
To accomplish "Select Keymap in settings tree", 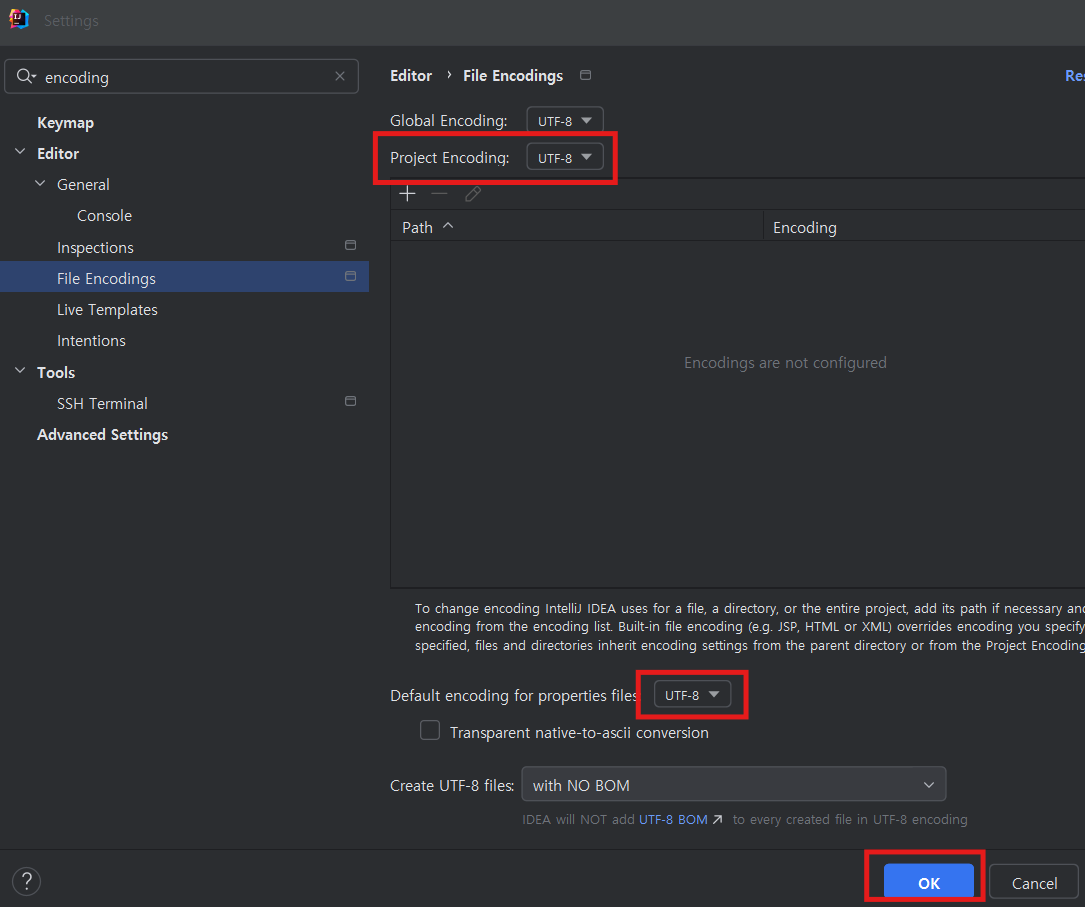I will tap(65, 122).
